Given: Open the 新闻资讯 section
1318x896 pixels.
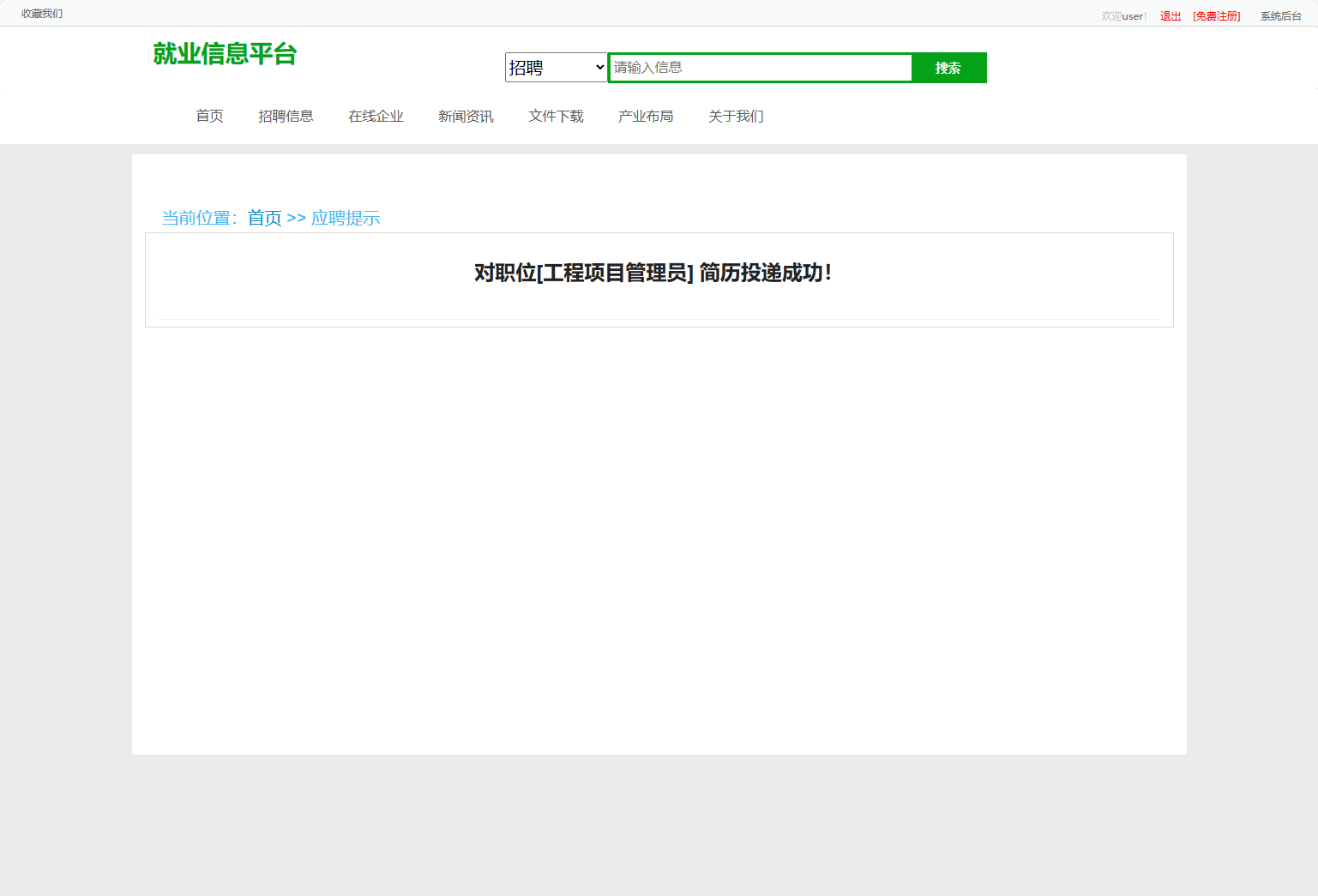Looking at the screenshot, I should pos(466,116).
